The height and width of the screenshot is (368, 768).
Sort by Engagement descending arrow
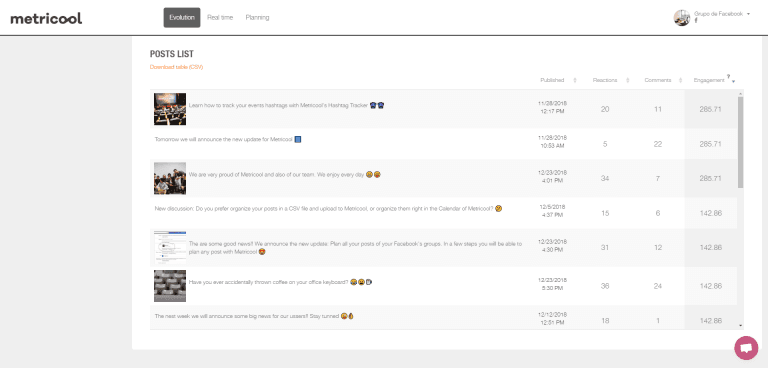coord(733,81)
